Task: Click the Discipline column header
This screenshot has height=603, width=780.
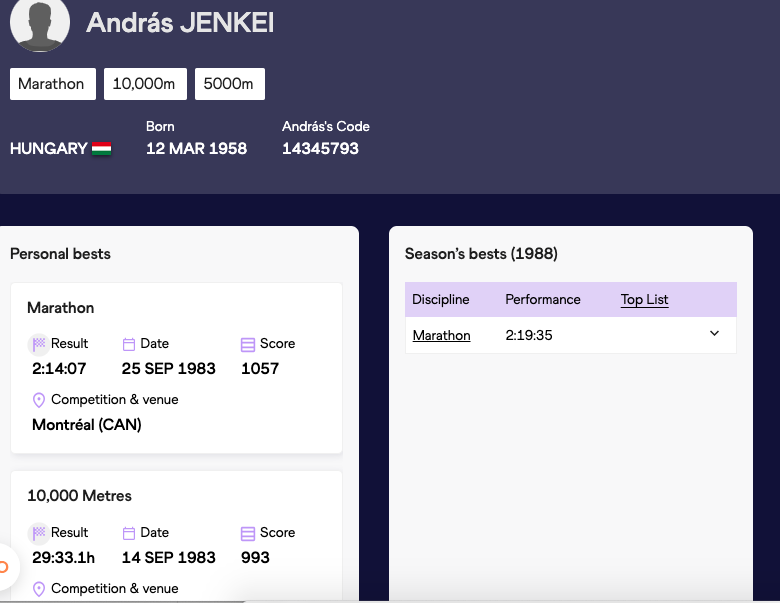Action: click(x=440, y=300)
